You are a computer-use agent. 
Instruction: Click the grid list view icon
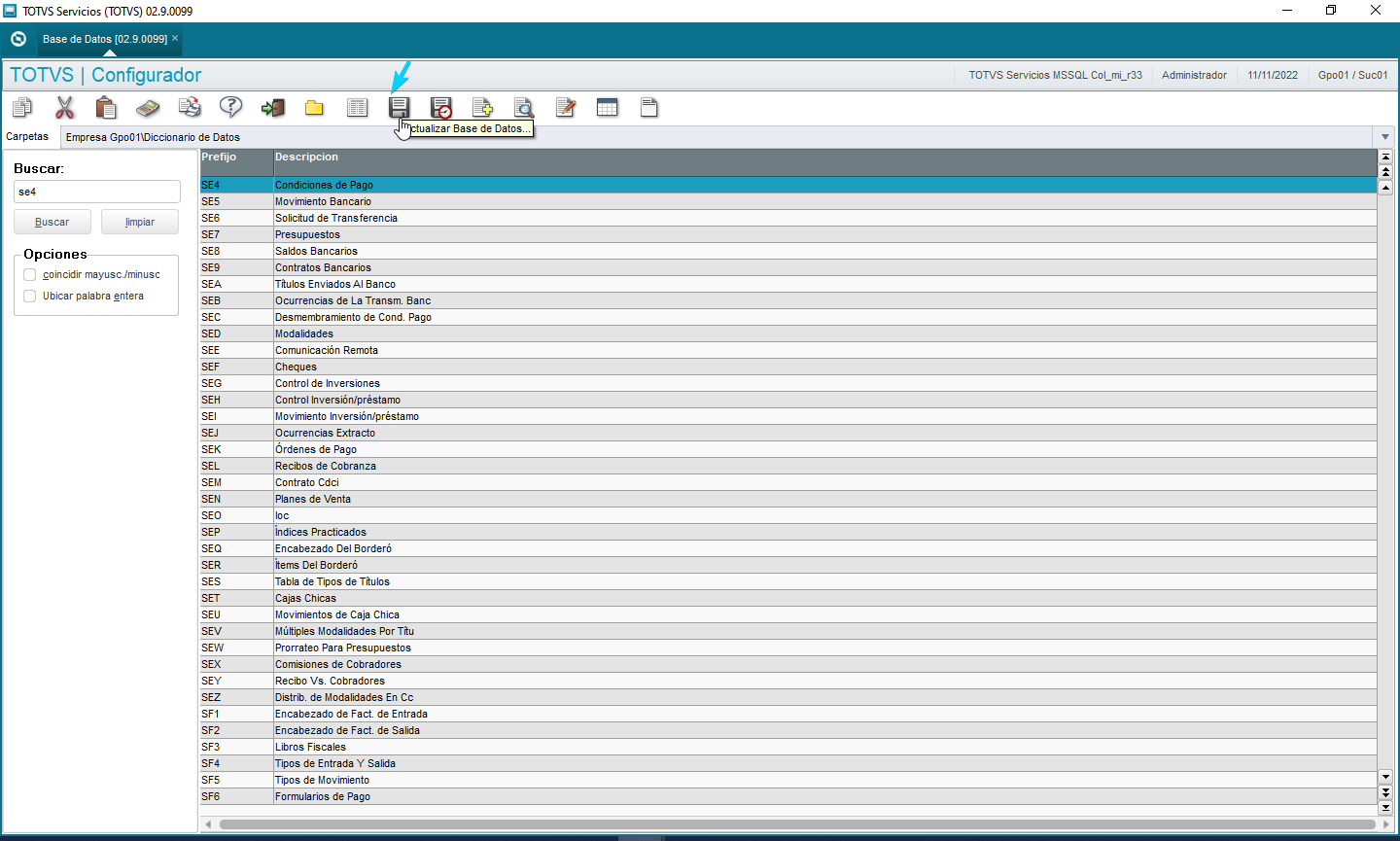(x=357, y=107)
